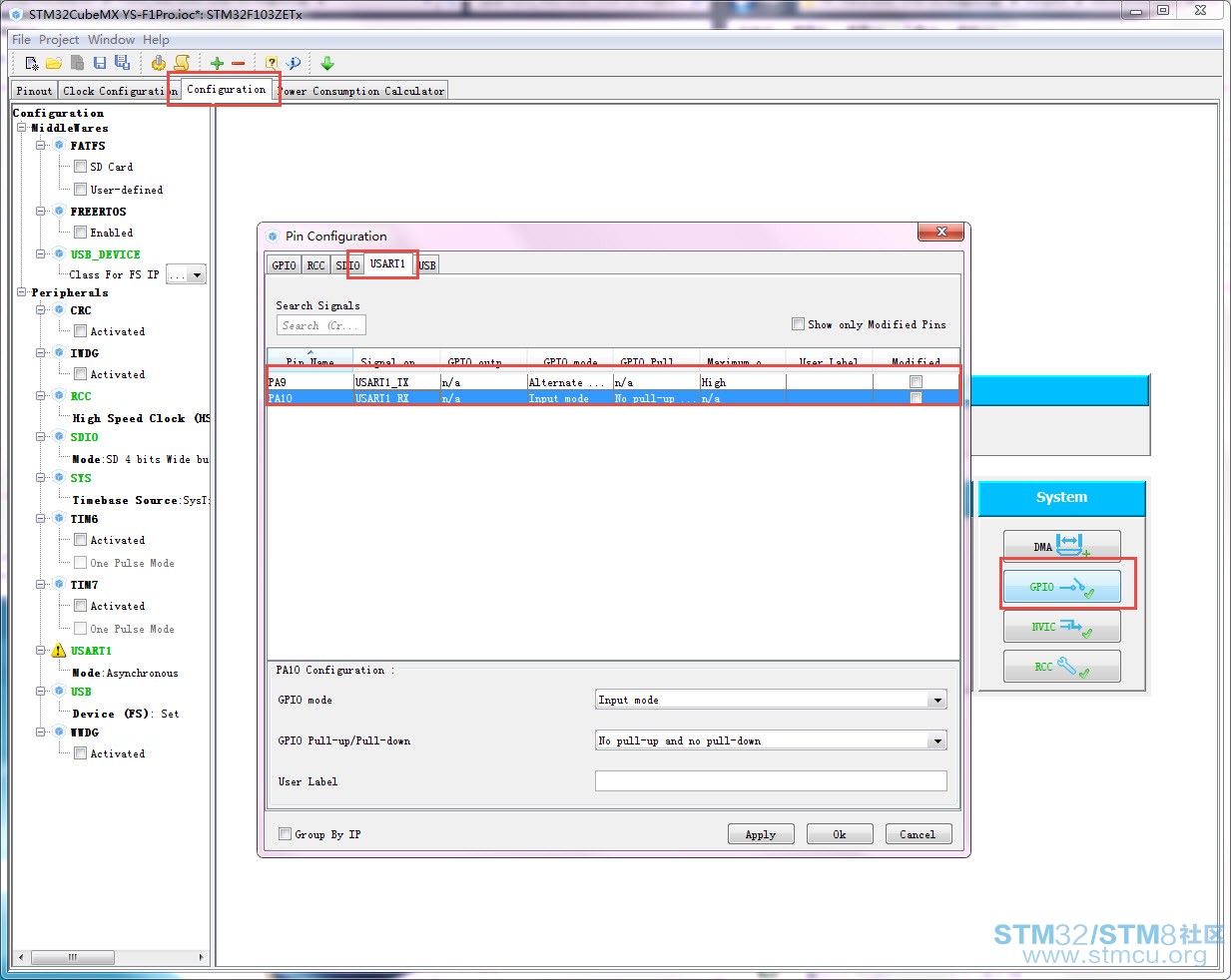Click the Generate Report scroll icon
Image resolution: width=1231 pixels, height=980 pixels.
coord(182,63)
